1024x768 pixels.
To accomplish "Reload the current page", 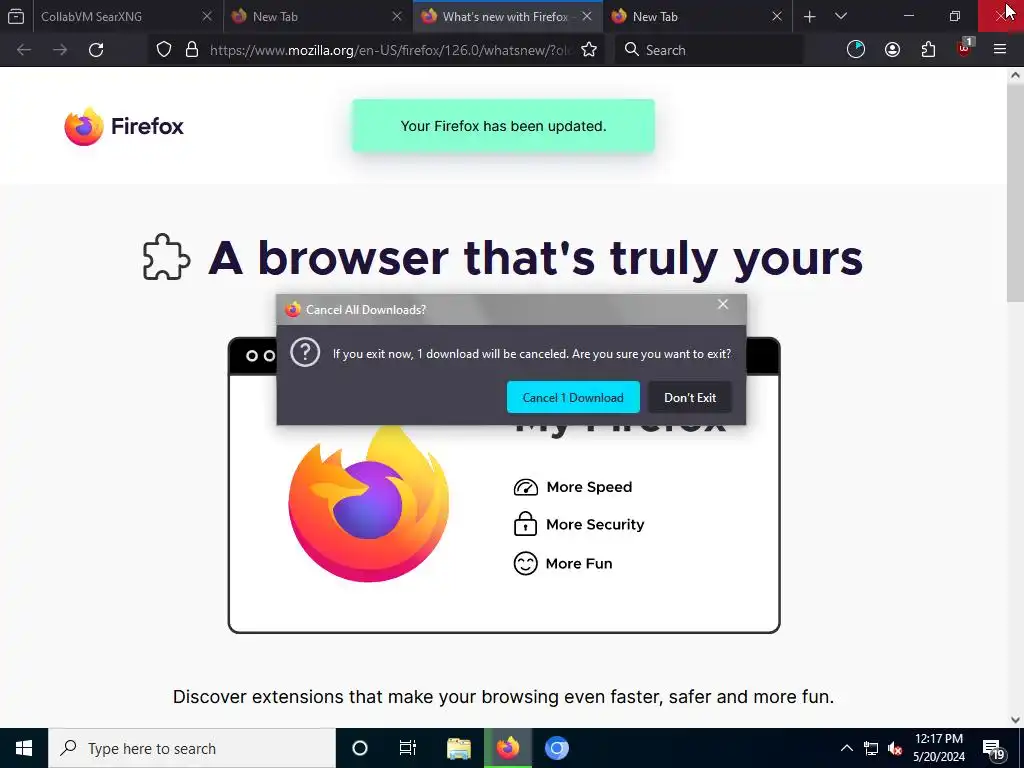I will coord(96,50).
